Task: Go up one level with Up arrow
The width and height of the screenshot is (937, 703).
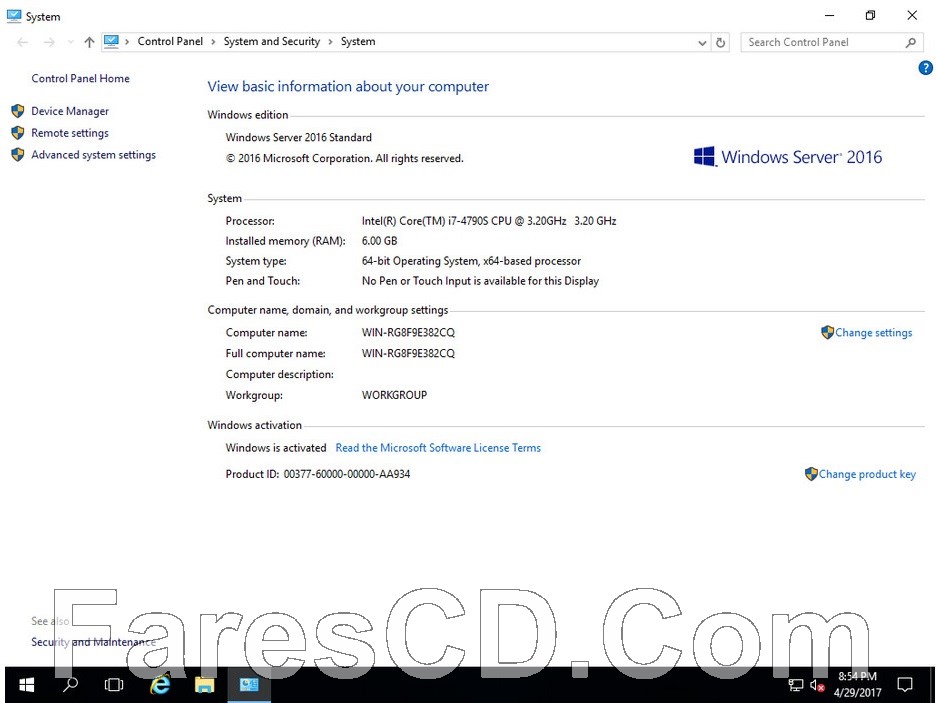Action: (89, 42)
